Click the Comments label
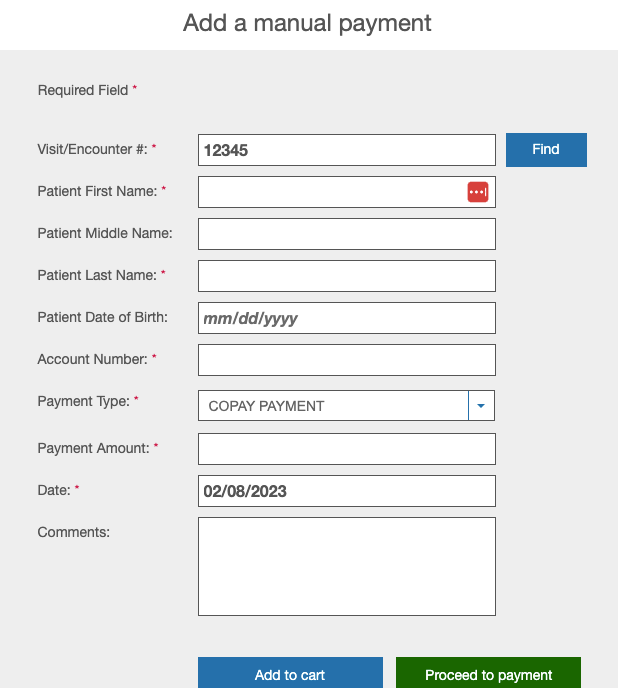Image resolution: width=619 pixels, height=688 pixels. click(x=73, y=532)
